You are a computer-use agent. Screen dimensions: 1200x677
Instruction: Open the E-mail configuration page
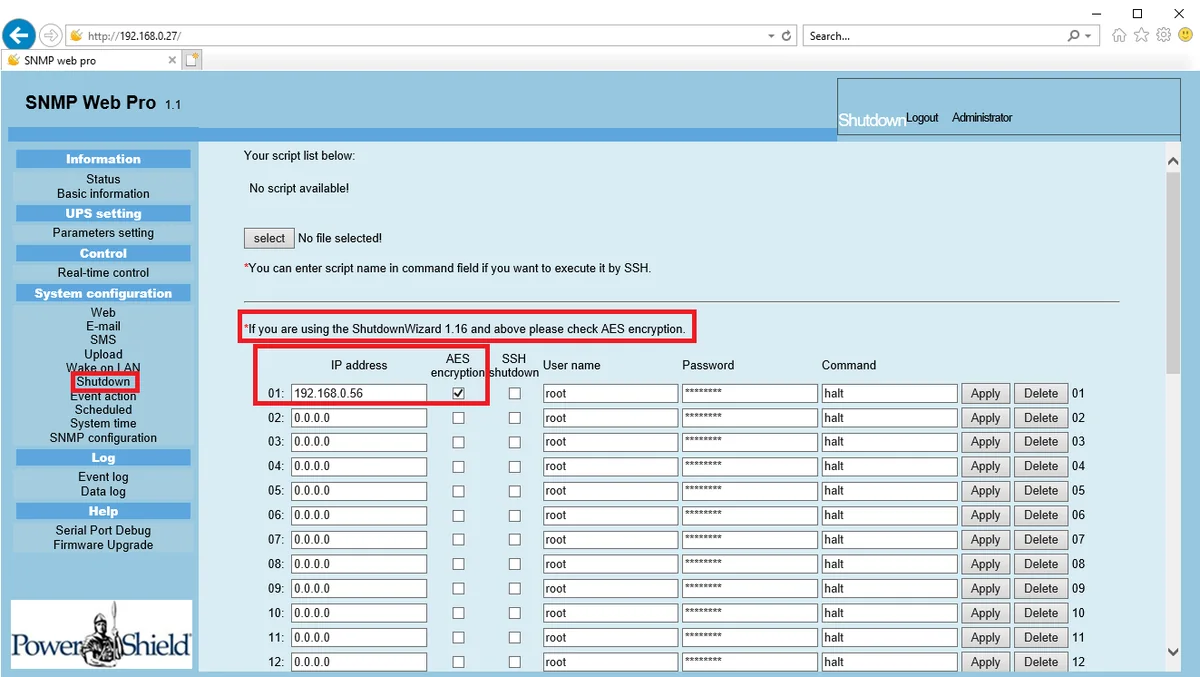click(103, 326)
